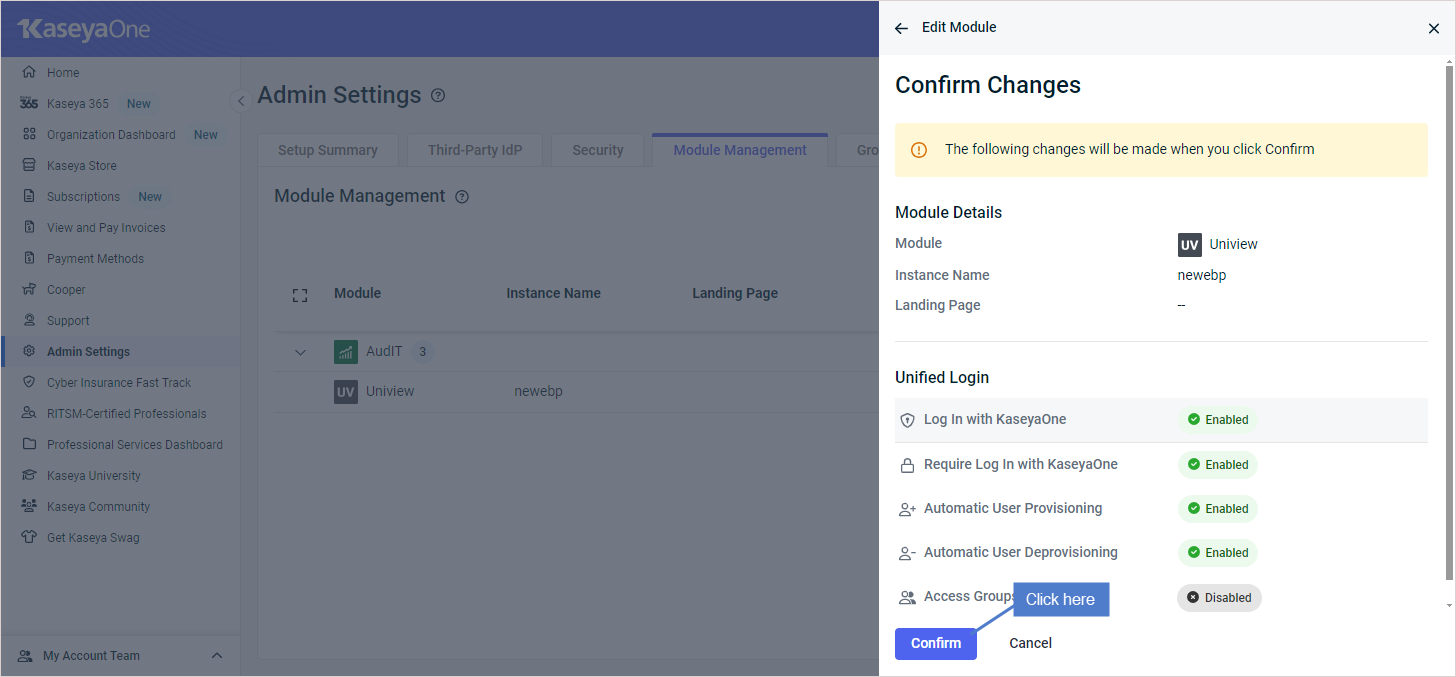The width and height of the screenshot is (1456, 677).
Task: Click the Log In with KaseyaOne shield icon
Action: tap(907, 421)
